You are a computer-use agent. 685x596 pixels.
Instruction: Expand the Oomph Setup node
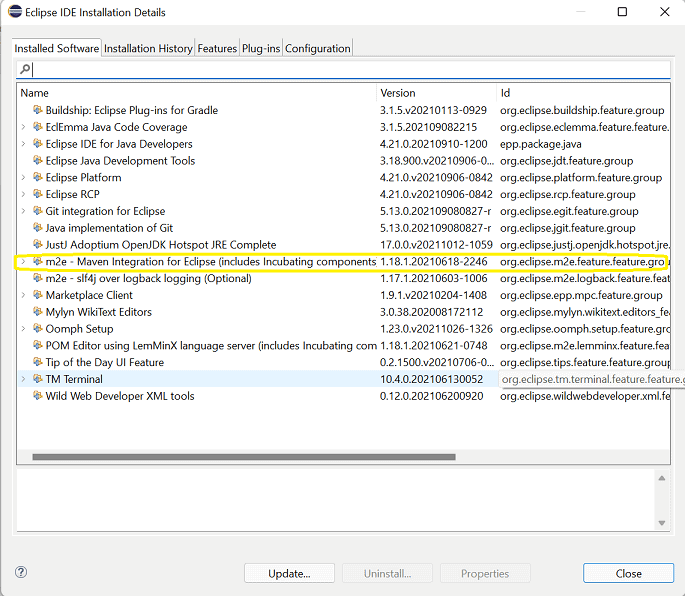[23, 328]
